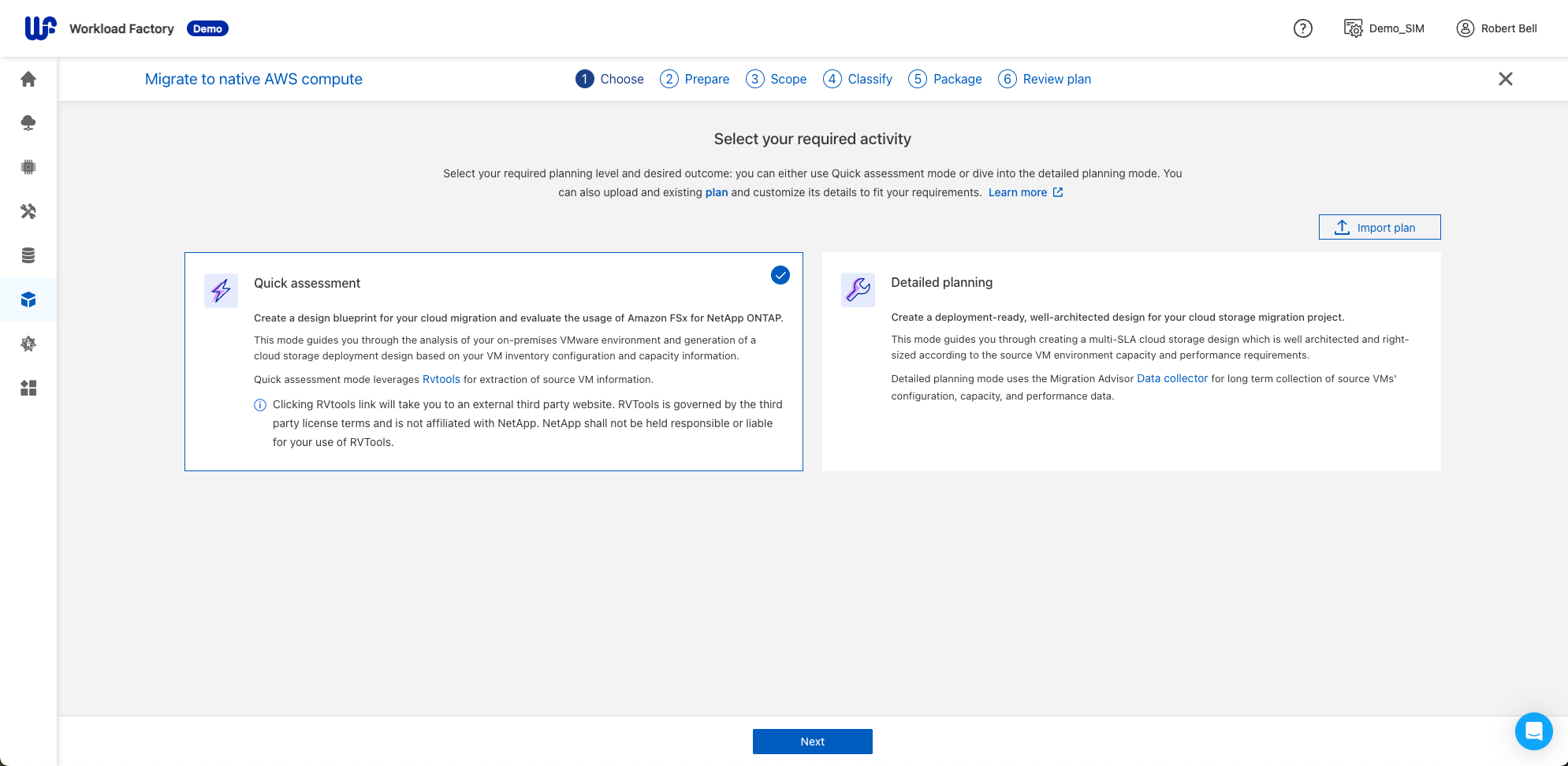The width and height of the screenshot is (1568, 766).
Task: Open the Home sidebar icon
Action: pos(28,79)
